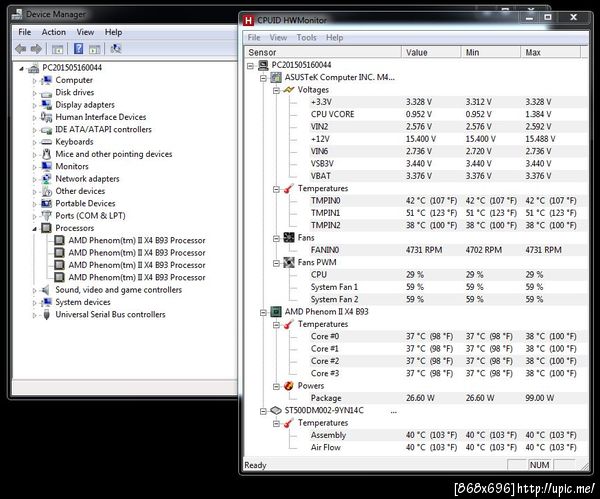The image size is (600, 499).
Task: Open File menu in HWMonitor
Action: [254, 38]
